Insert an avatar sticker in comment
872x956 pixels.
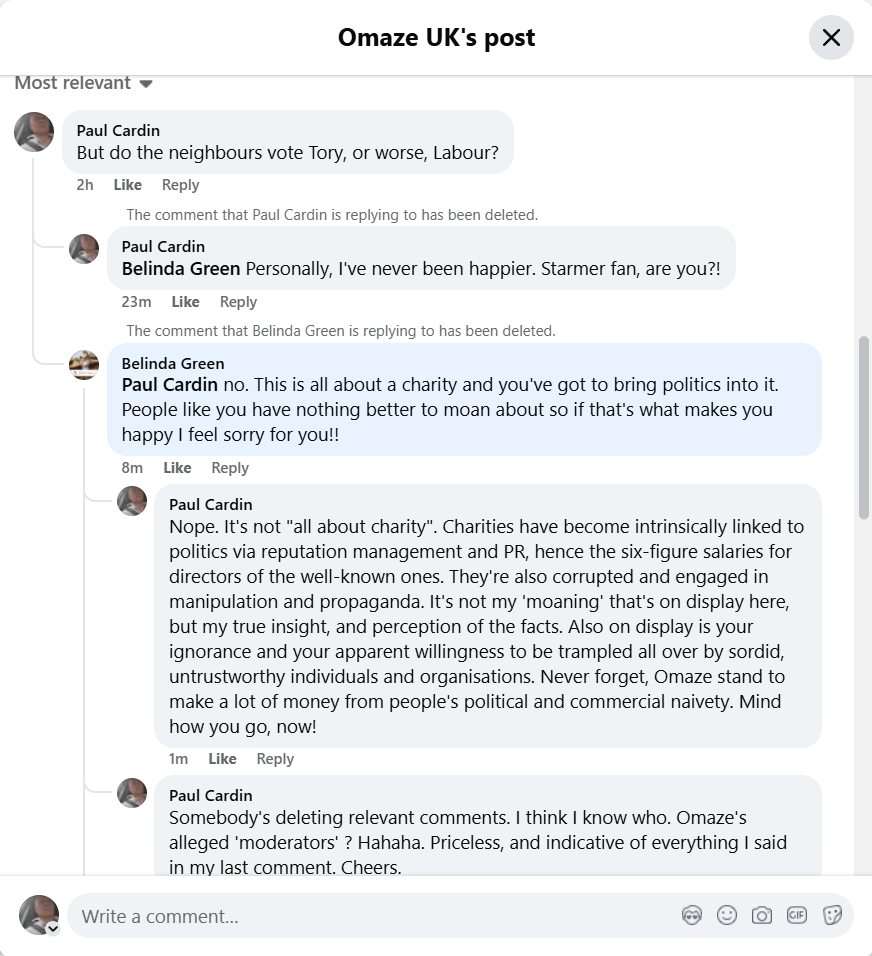pos(692,915)
